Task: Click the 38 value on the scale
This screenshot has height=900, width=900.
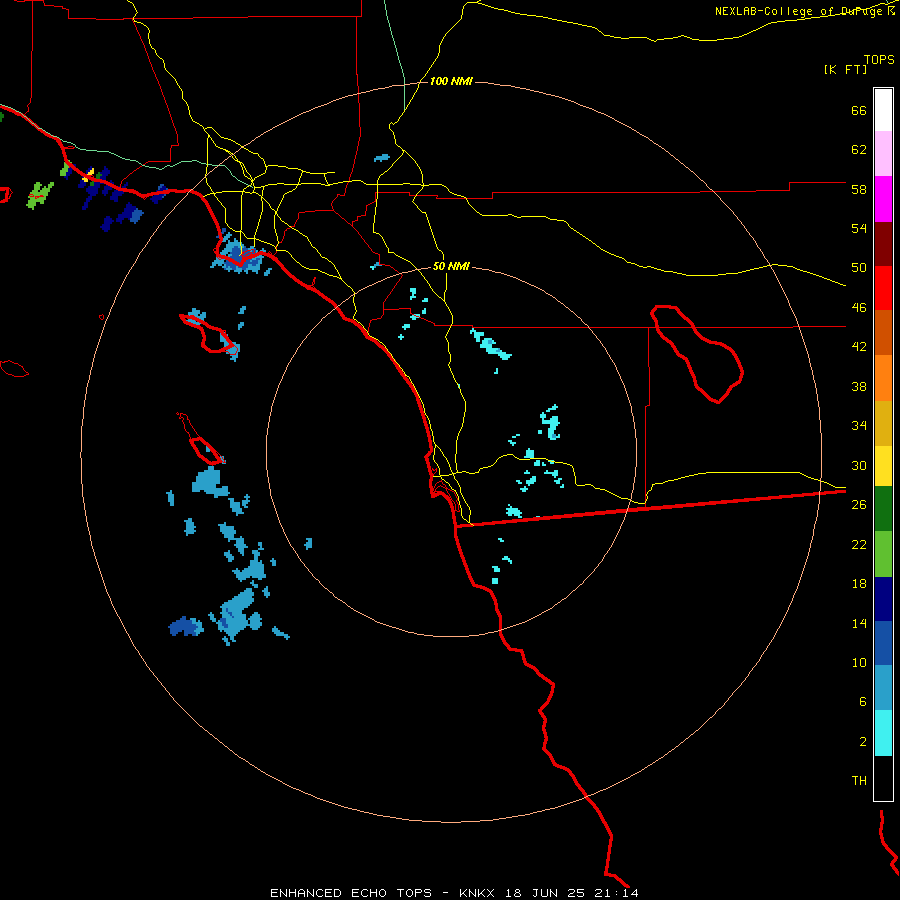Action: pyautogui.click(x=859, y=386)
